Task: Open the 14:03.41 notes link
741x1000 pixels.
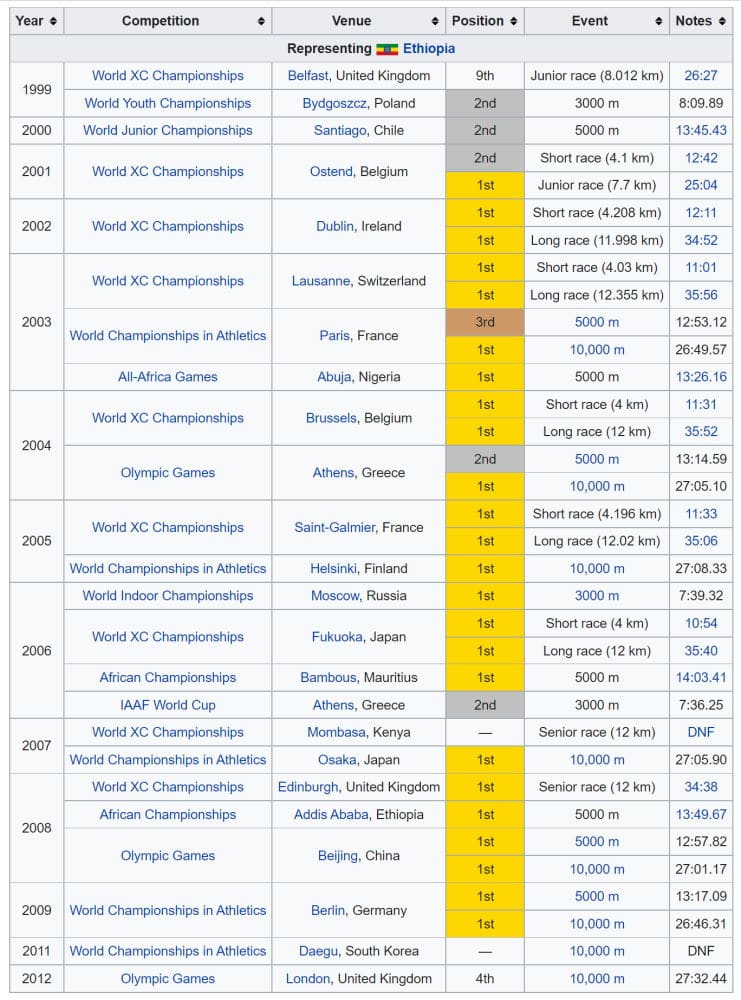Action: (701, 678)
